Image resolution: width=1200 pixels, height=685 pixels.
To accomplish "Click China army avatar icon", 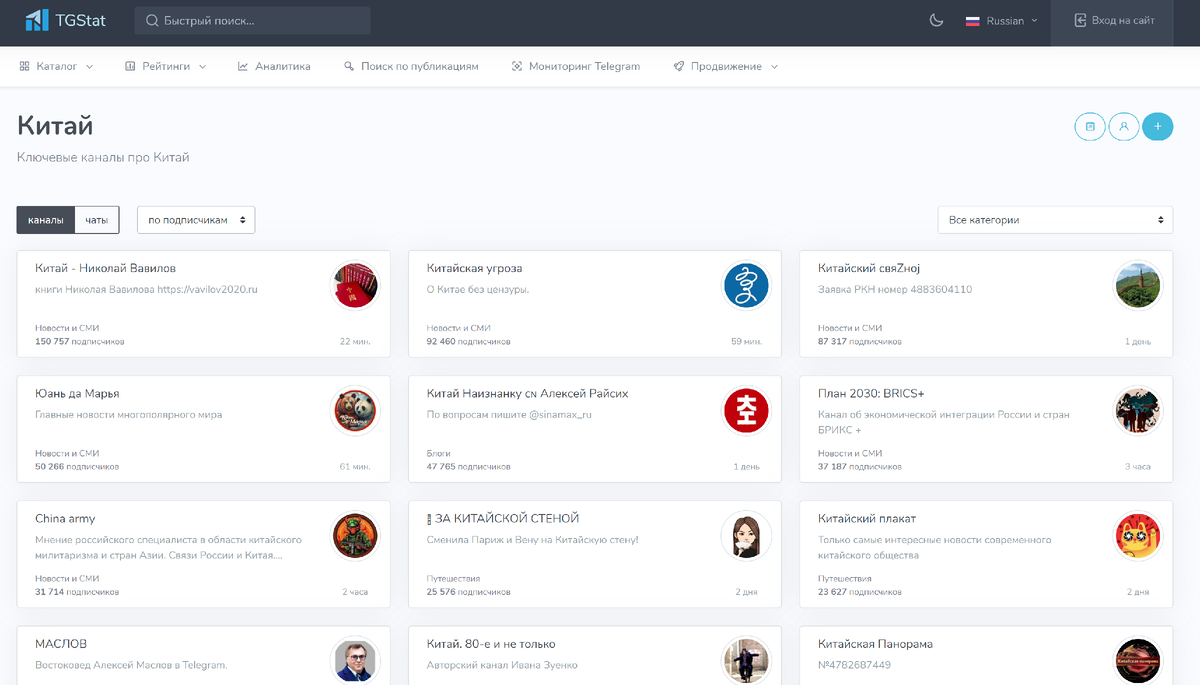I will [x=355, y=536].
